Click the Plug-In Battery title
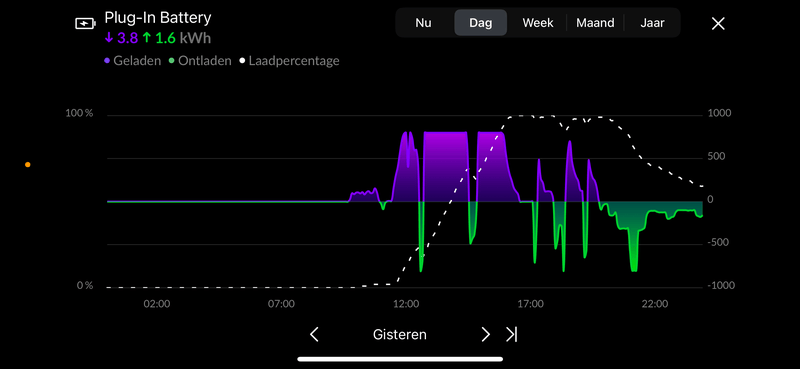 point(158,18)
